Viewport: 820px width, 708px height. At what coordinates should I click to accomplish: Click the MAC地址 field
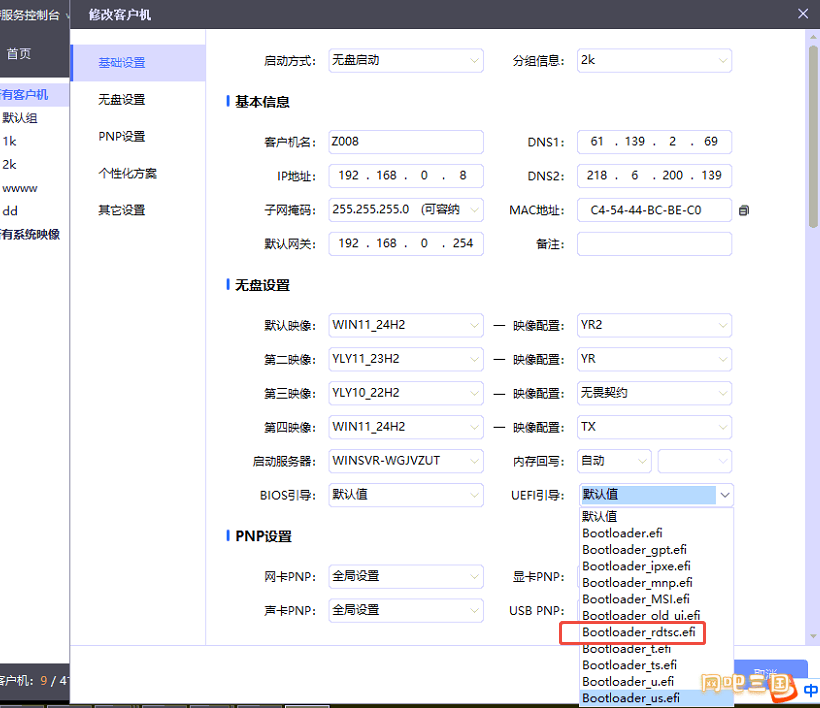pos(654,210)
